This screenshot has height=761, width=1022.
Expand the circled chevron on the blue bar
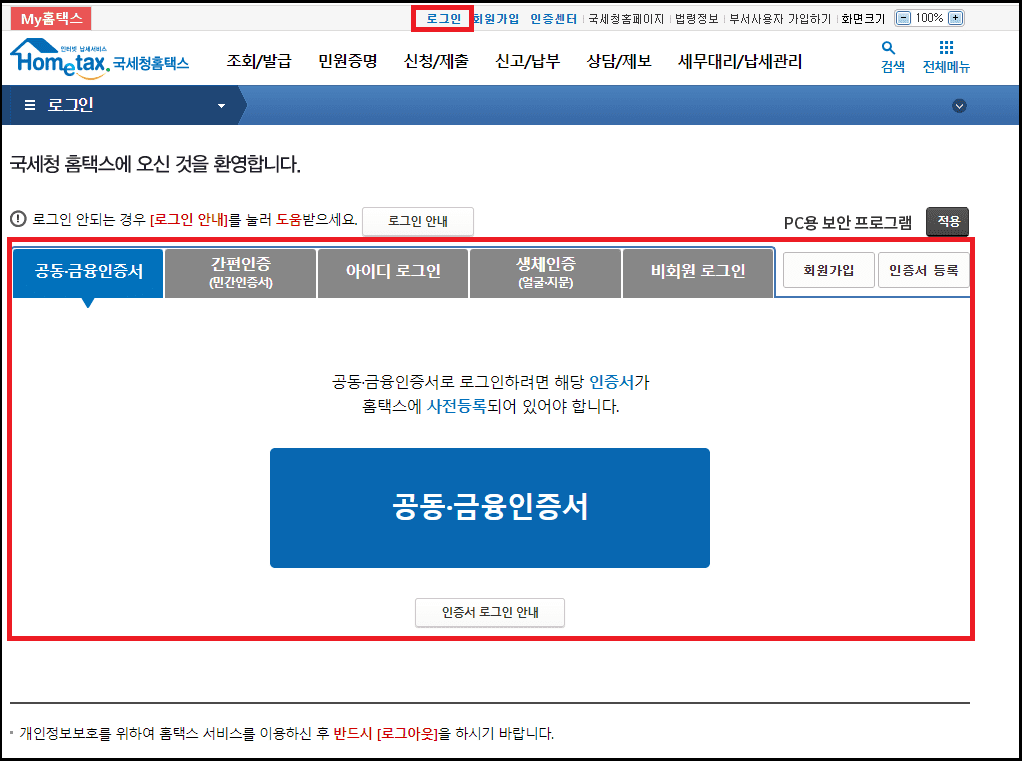pyautogui.click(x=959, y=104)
